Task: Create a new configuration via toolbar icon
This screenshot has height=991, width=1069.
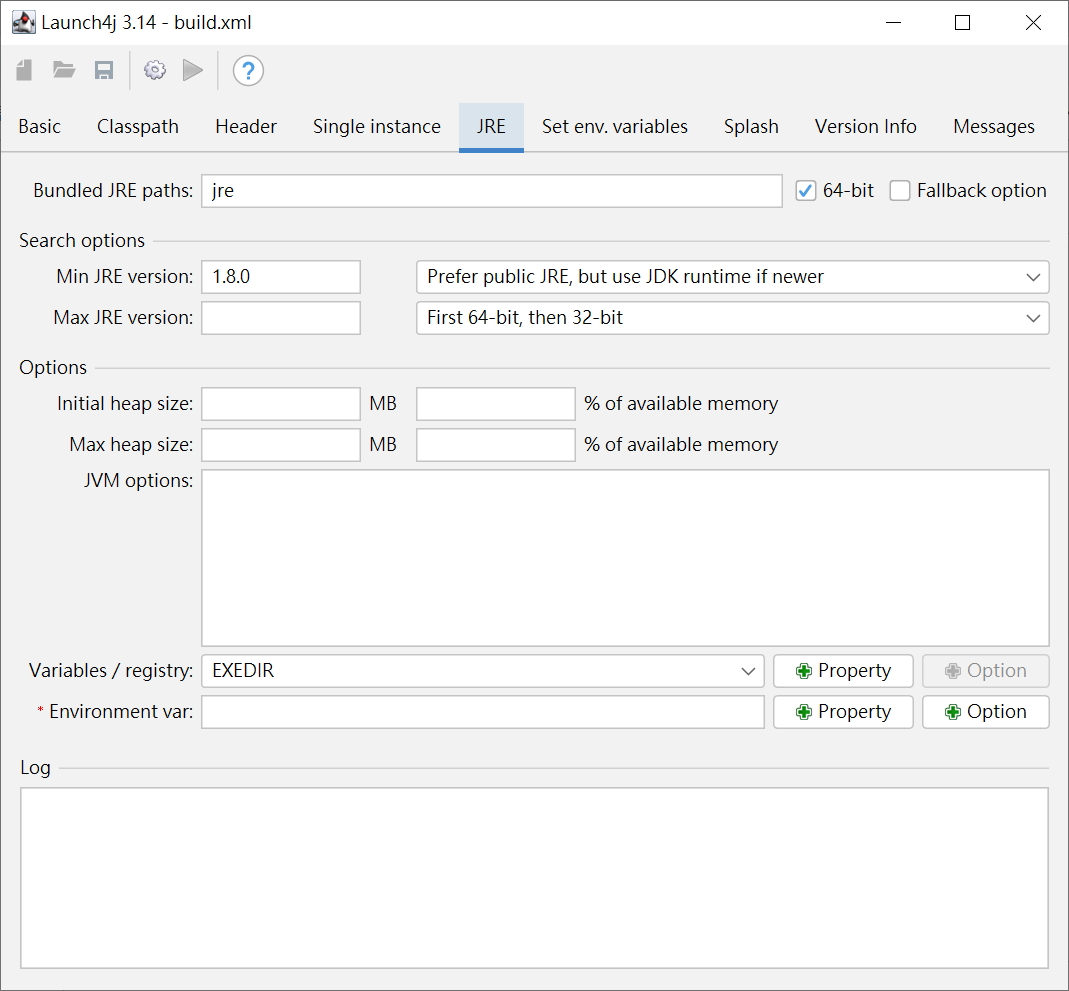Action: pos(25,70)
